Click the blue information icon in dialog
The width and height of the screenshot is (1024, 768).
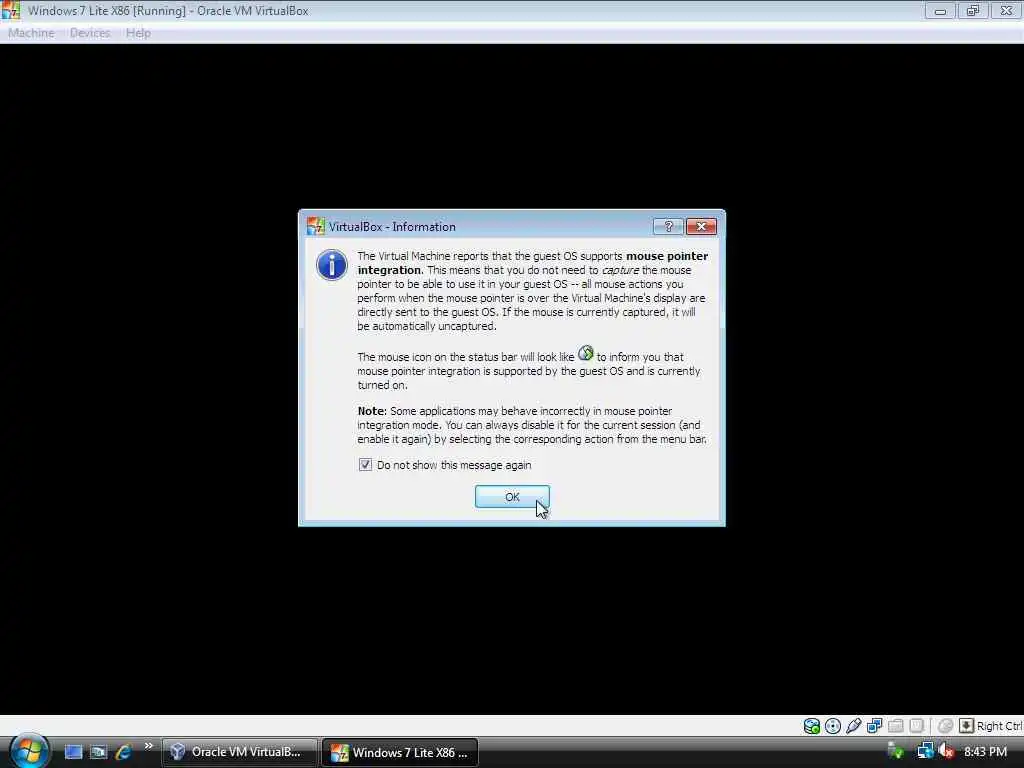332,265
